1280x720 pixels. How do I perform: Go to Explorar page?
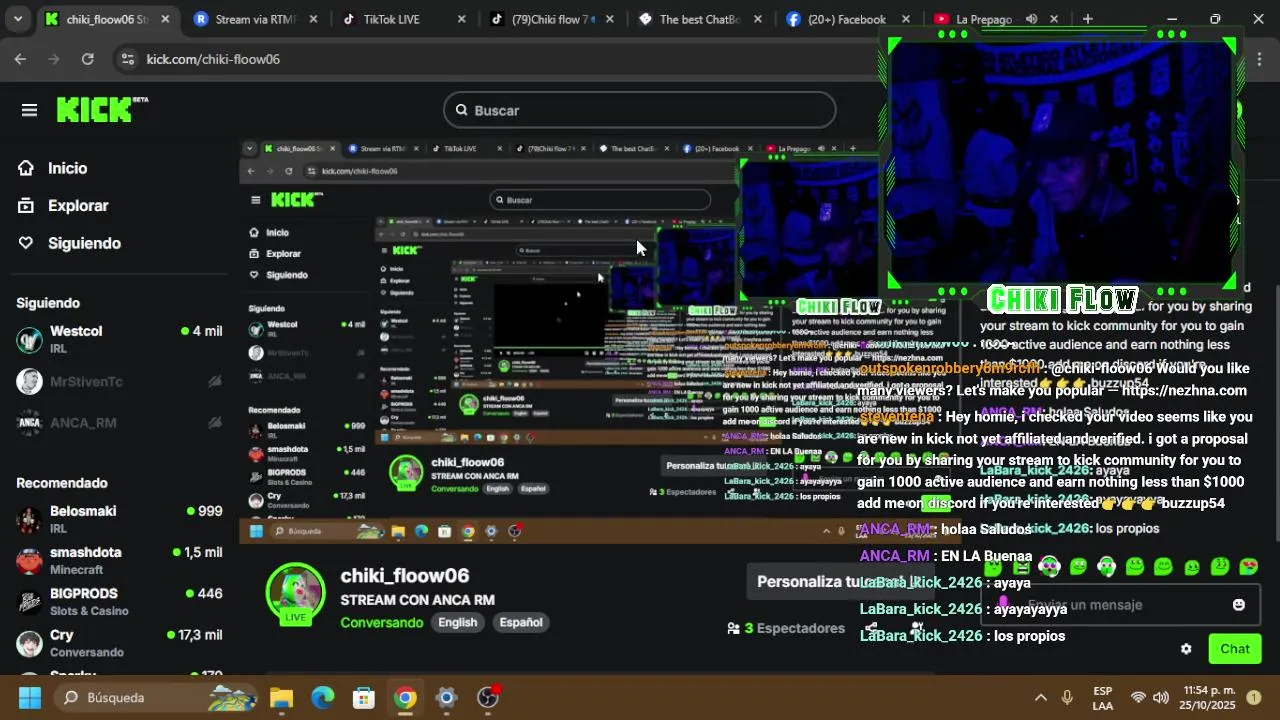point(78,205)
